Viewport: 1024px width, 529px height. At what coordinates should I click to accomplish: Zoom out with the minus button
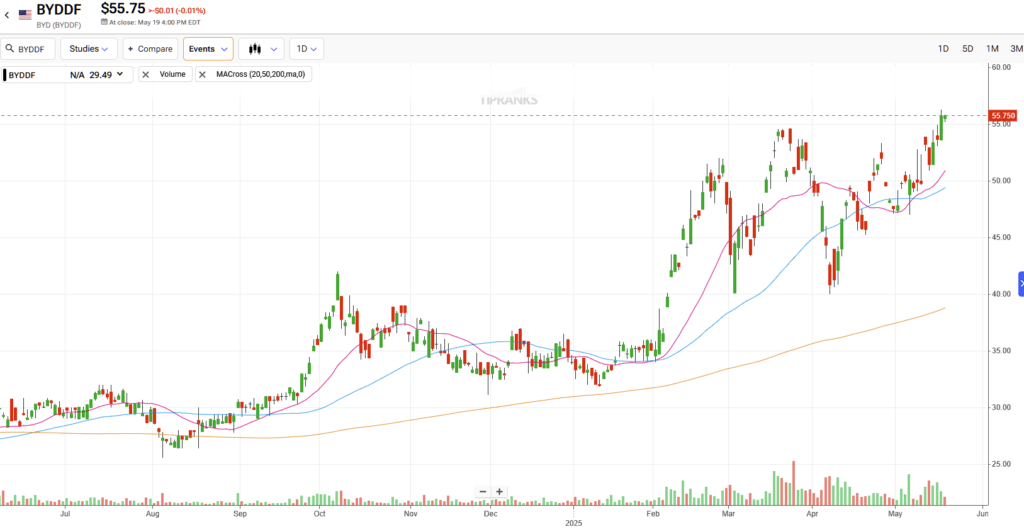483,492
